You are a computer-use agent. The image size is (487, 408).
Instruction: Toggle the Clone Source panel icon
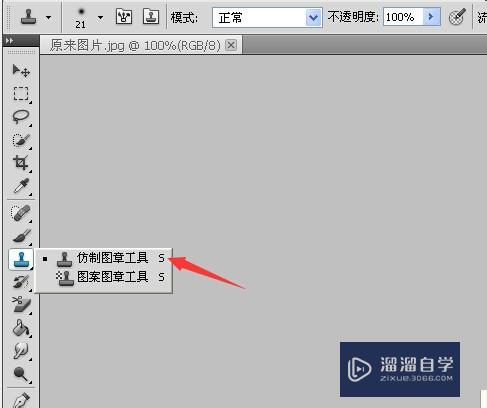[x=151, y=16]
